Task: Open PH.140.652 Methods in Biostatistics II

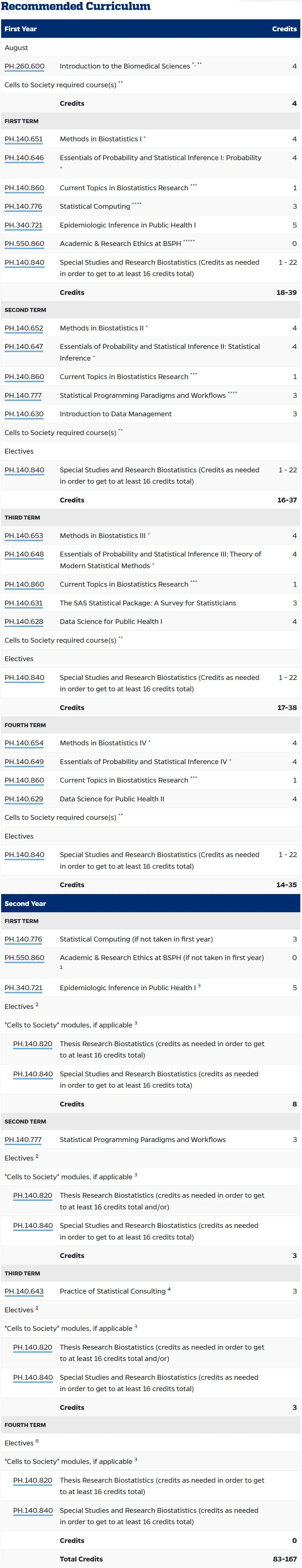Action: pyautogui.click(x=24, y=328)
